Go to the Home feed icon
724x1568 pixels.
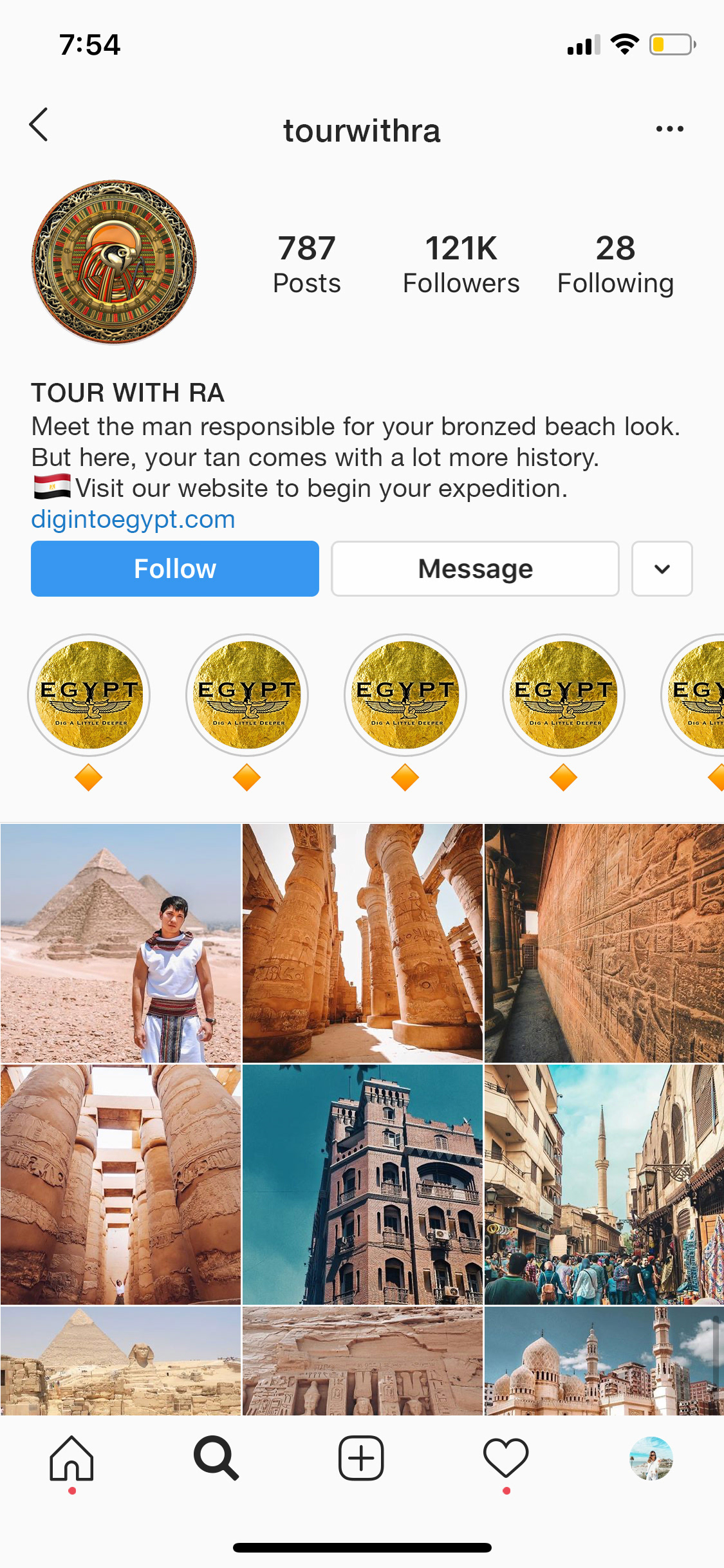tap(71, 1459)
